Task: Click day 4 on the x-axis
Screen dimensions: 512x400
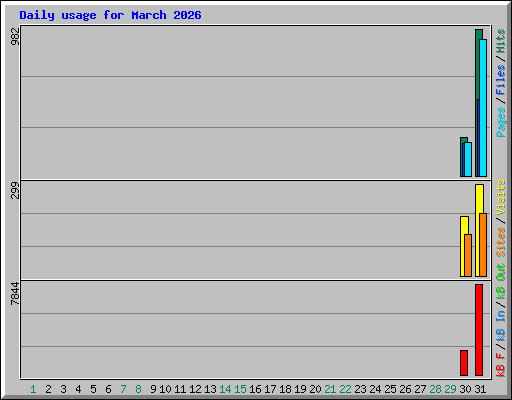Action: [x=78, y=389]
